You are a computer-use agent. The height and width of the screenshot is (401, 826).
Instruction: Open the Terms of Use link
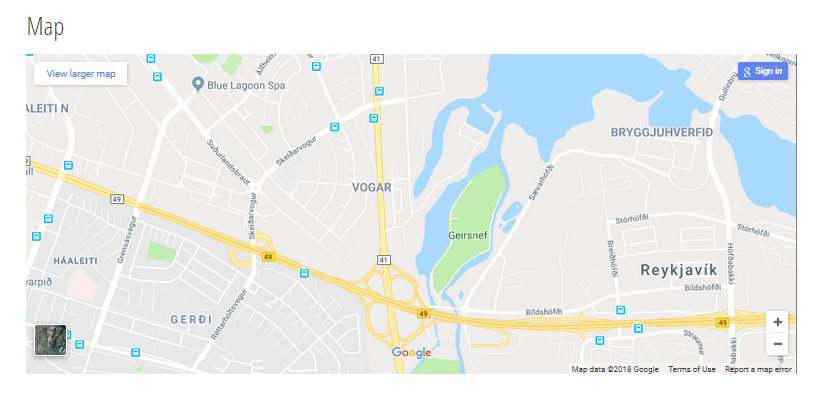pos(692,369)
